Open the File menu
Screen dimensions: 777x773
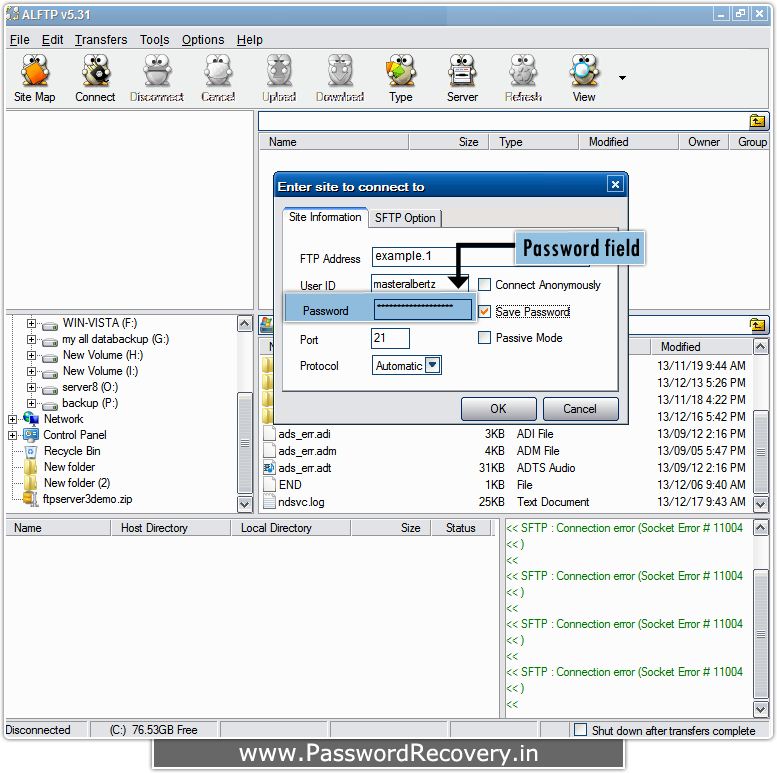pos(20,40)
